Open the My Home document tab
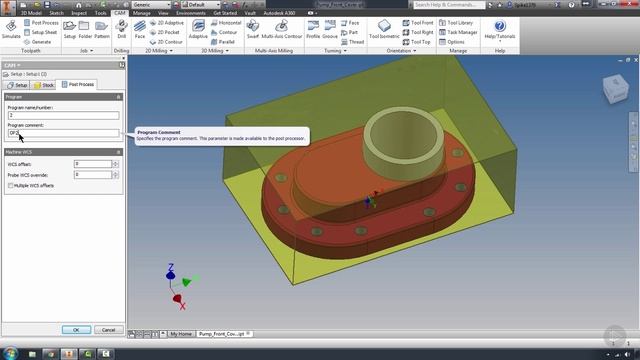Viewport: 640px width, 360px height. coord(181,334)
